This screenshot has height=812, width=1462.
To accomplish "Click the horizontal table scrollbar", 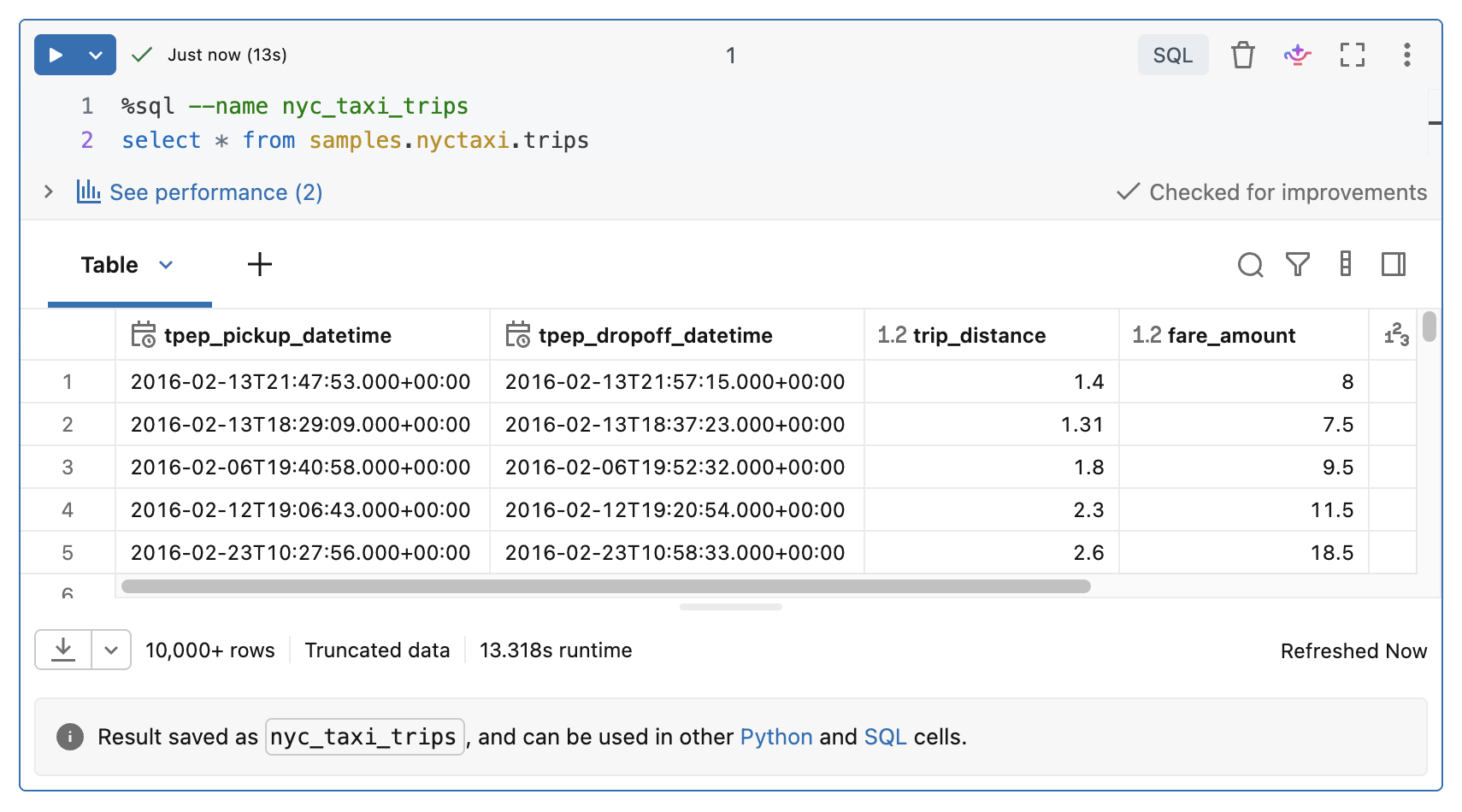I will pyautogui.click(x=606, y=586).
